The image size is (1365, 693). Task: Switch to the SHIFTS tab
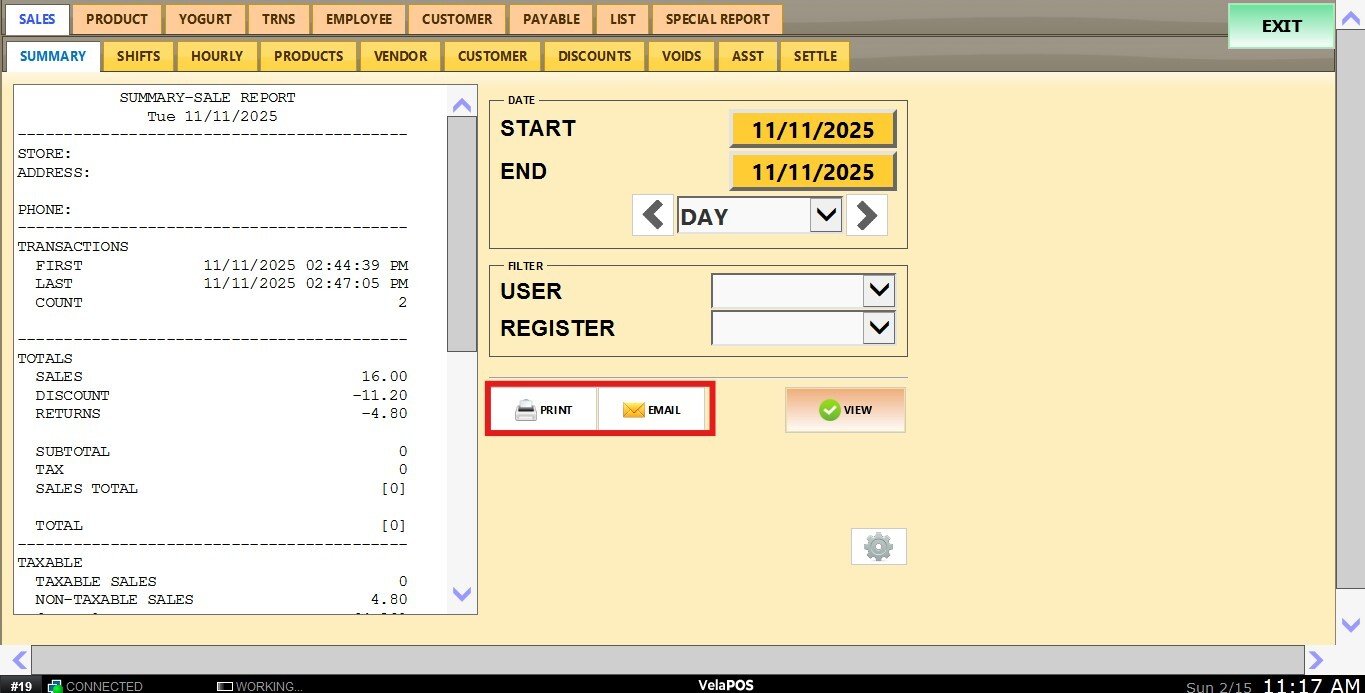click(x=138, y=56)
